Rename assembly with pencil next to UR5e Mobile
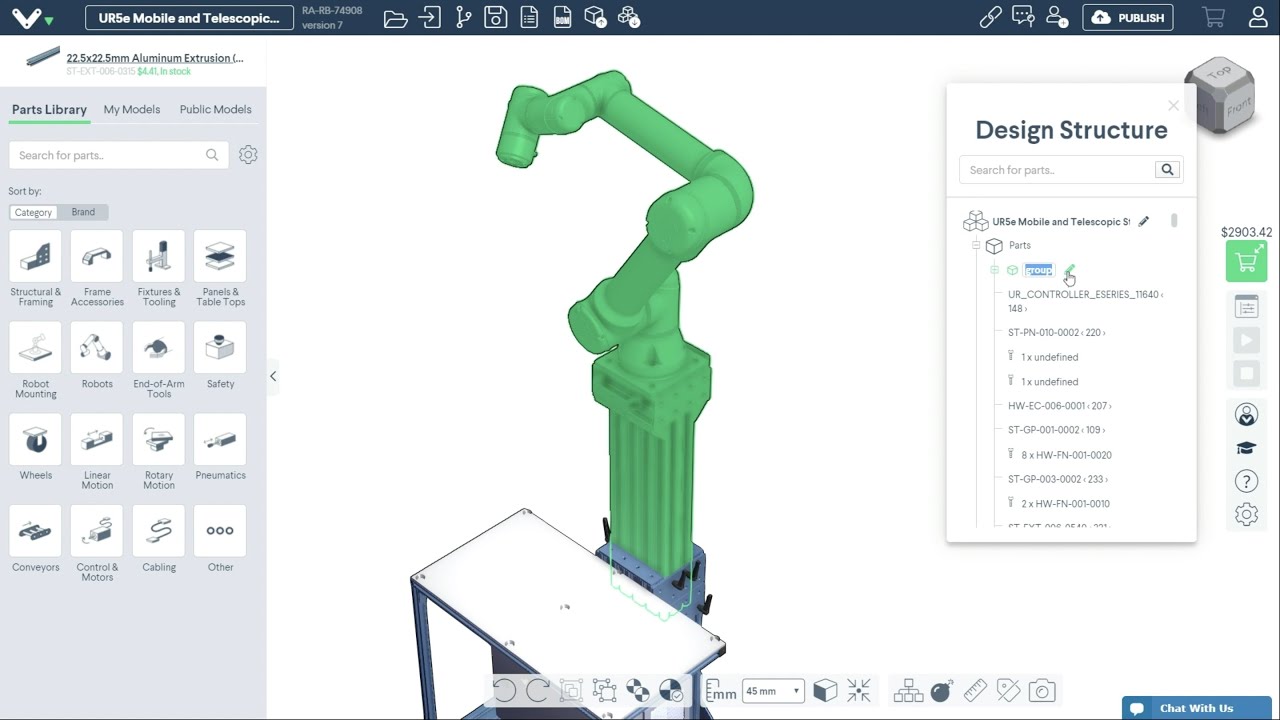 click(x=1144, y=222)
